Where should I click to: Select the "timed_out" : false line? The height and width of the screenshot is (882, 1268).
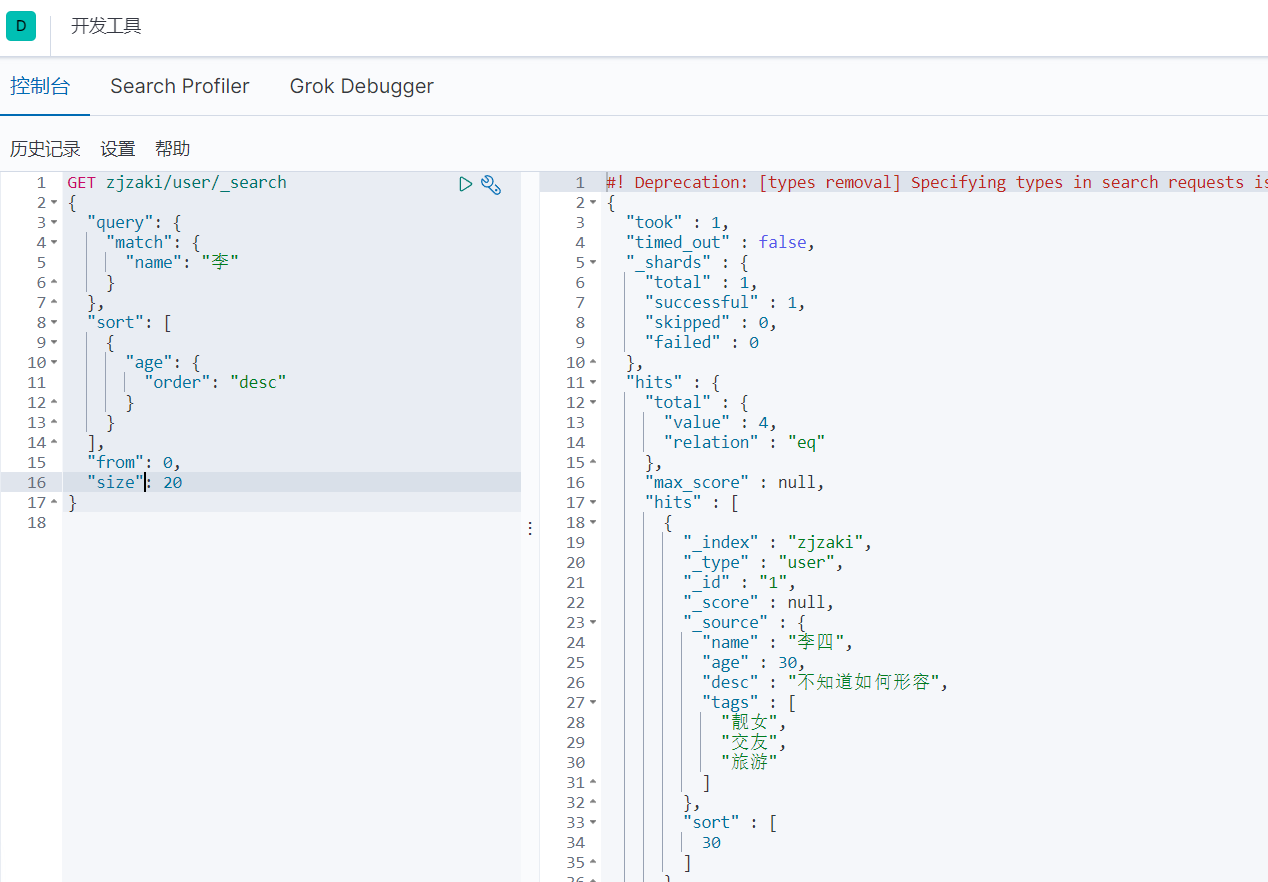(721, 243)
